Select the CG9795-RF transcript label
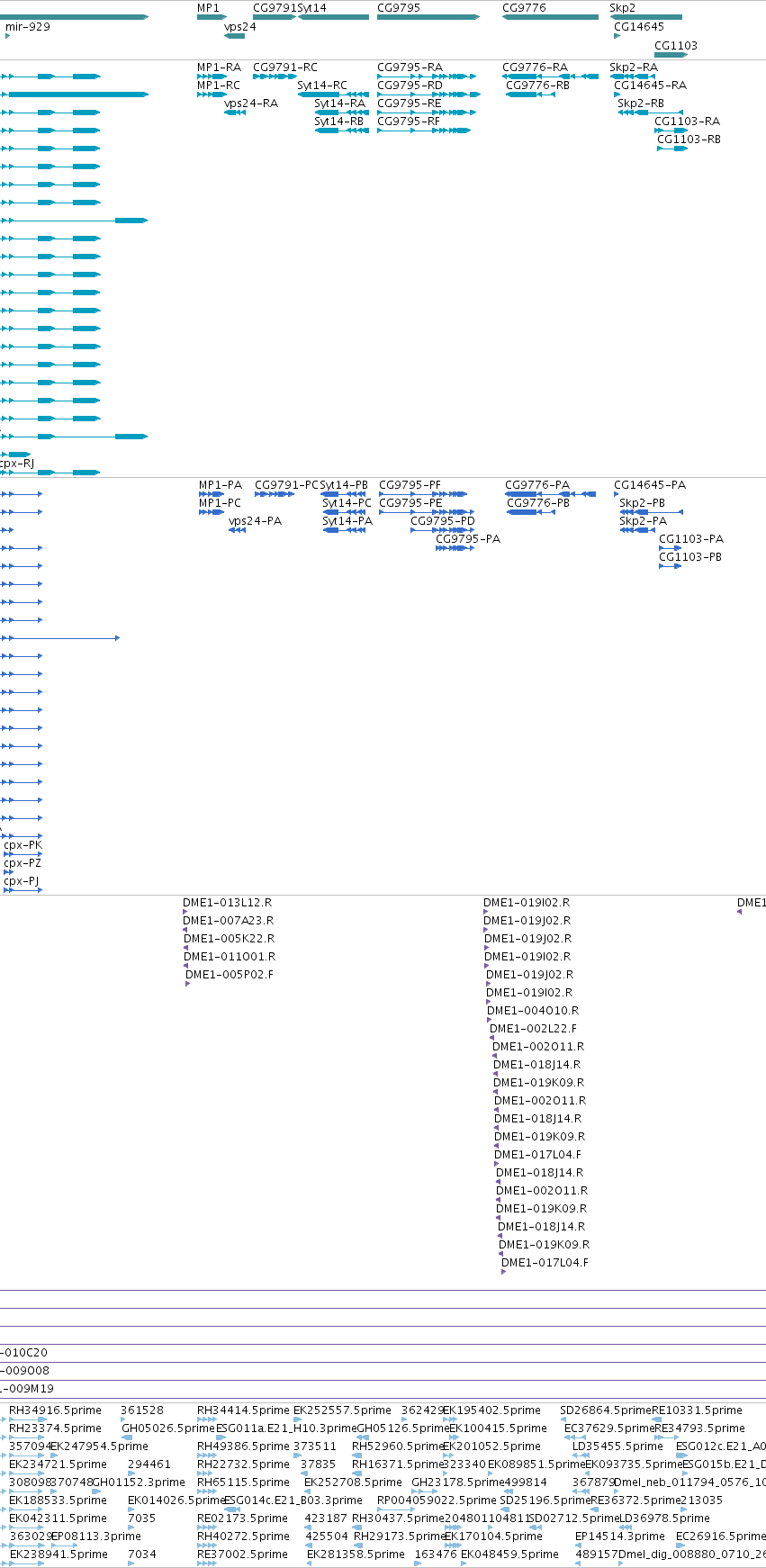This screenshot has height=1568, width=766. [409, 122]
